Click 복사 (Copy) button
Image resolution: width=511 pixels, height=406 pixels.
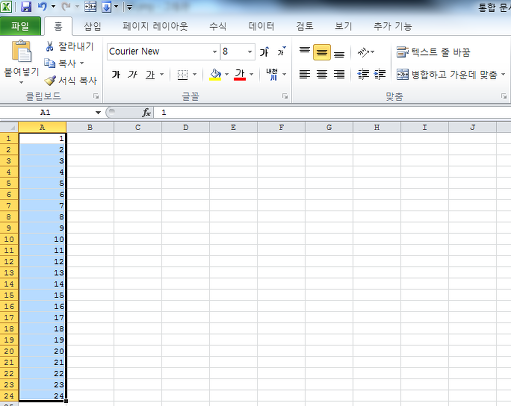[x=60, y=63]
